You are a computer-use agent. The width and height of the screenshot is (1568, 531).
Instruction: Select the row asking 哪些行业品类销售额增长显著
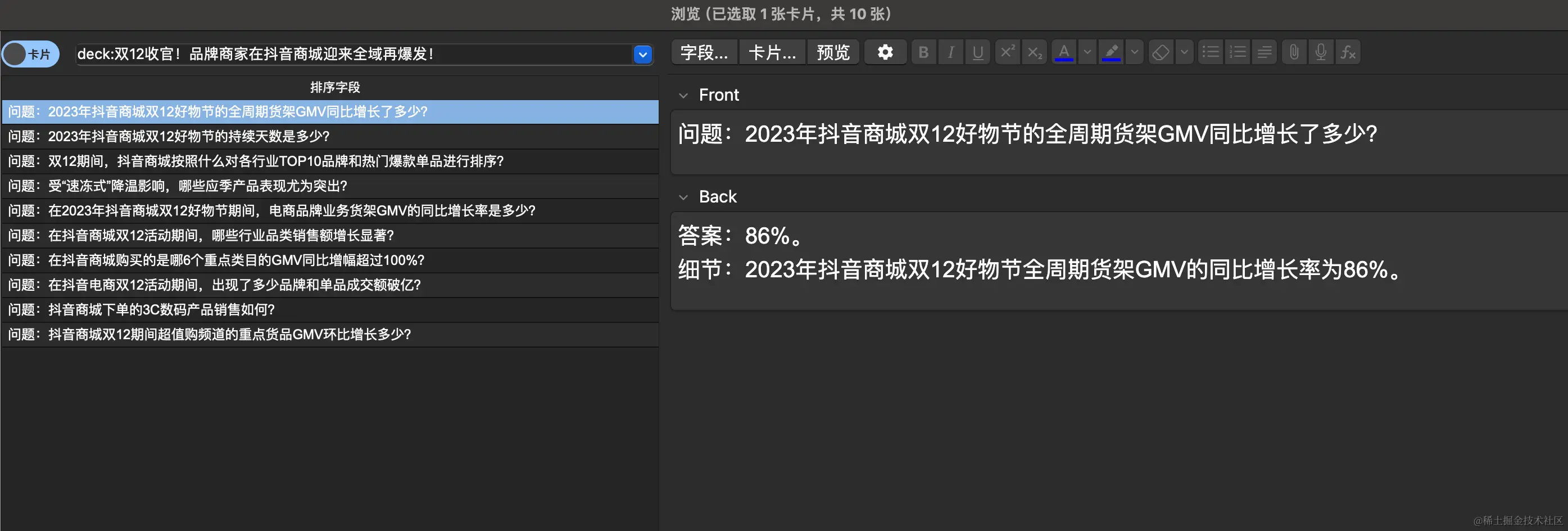[330, 236]
